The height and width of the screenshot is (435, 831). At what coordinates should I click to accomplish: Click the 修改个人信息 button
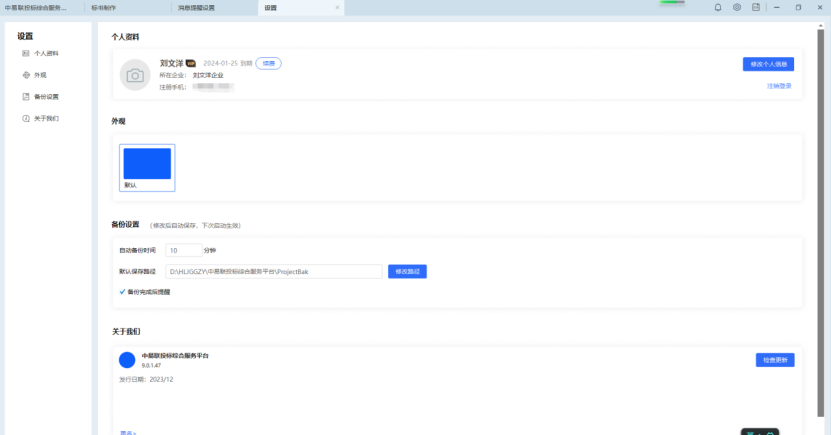(768, 64)
